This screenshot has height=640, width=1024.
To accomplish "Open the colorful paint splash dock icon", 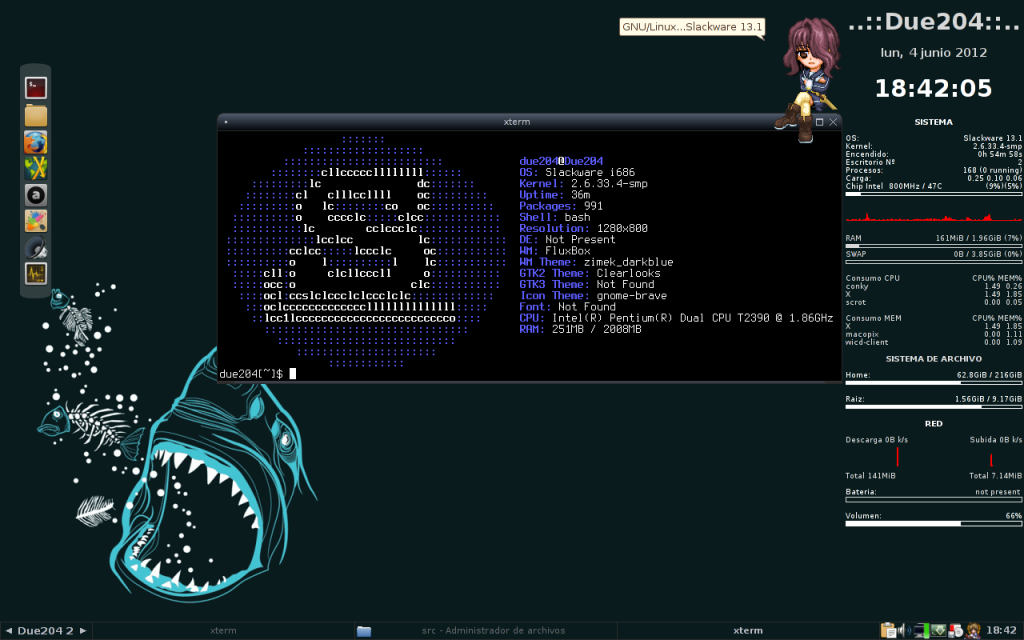I will tap(36, 220).
